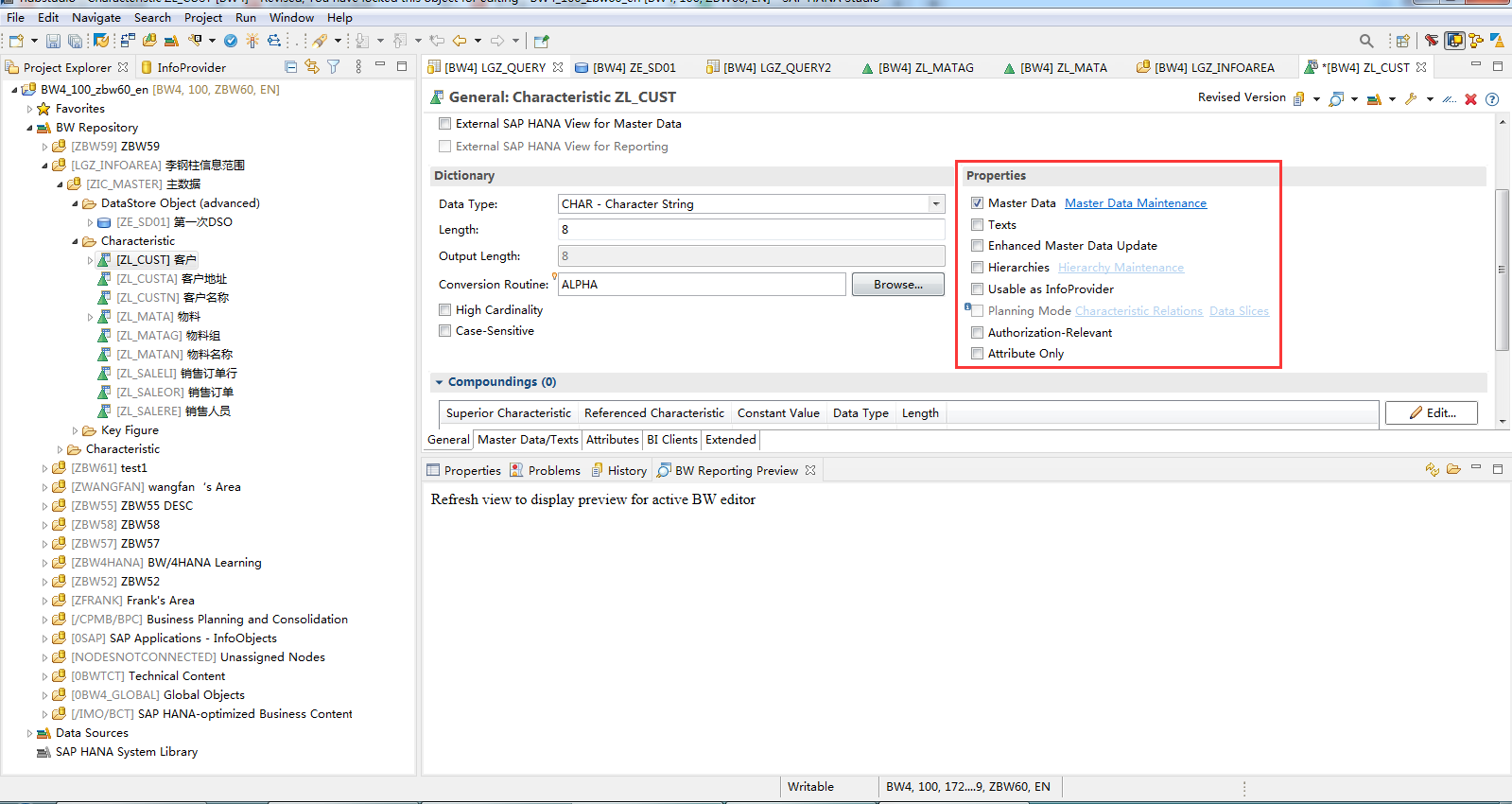Collapse the Compoundings section

click(x=439, y=382)
